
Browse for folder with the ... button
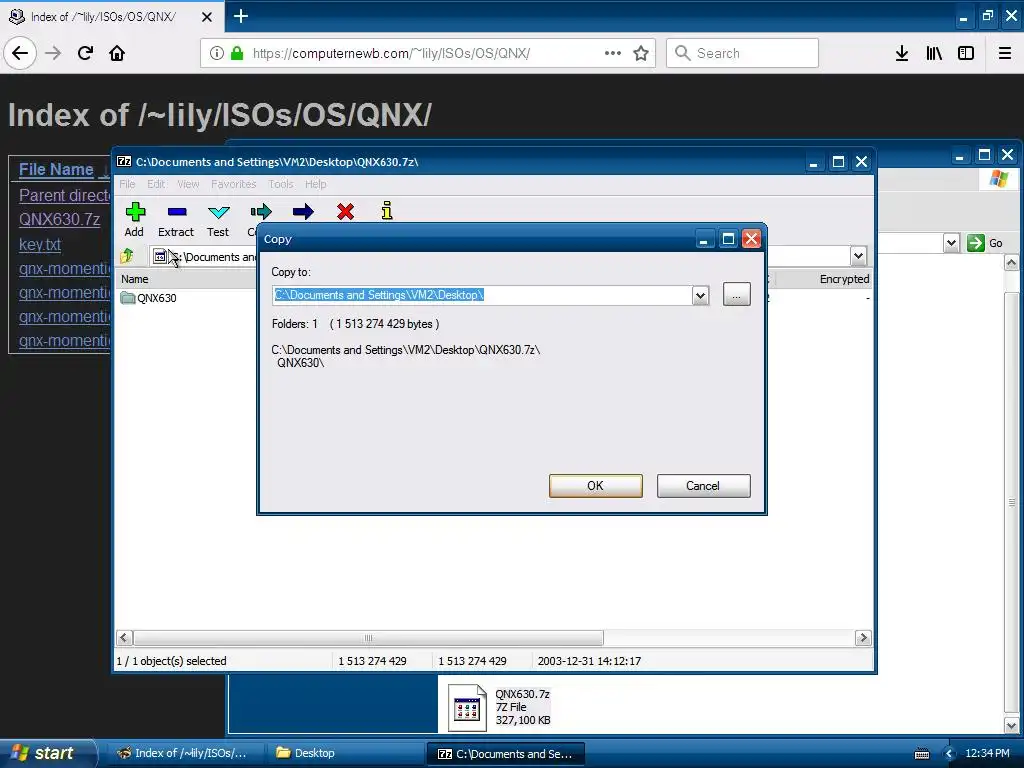pyautogui.click(x=737, y=295)
